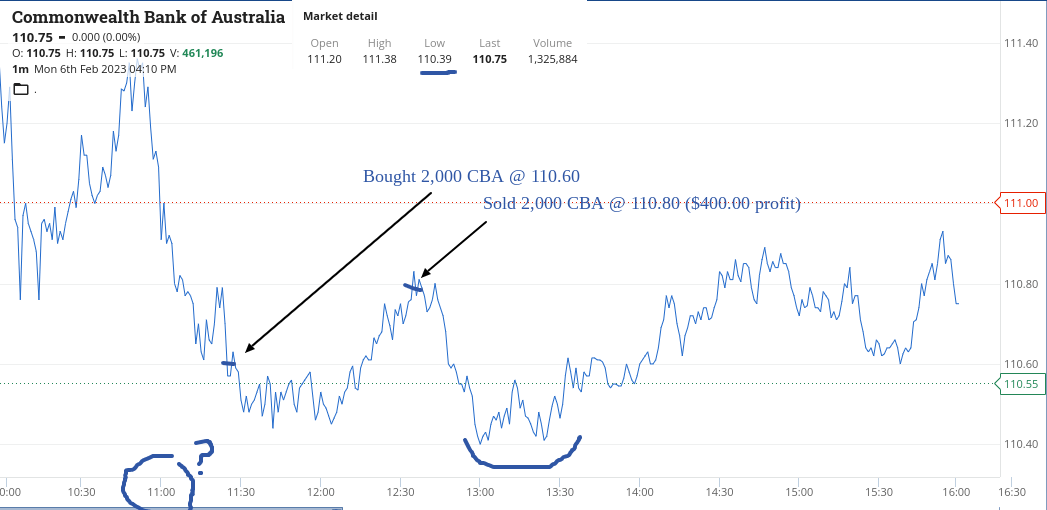Click the 10:30 time axis label
The height and width of the screenshot is (510, 1047).
pos(80,492)
